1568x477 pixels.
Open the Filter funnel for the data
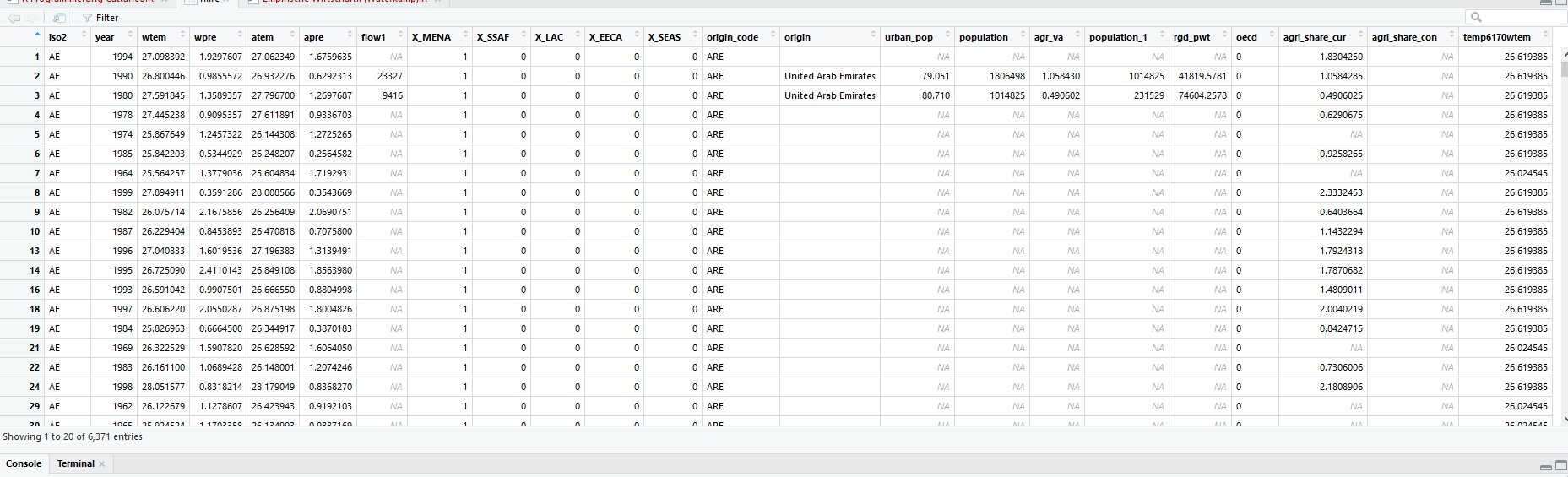coord(100,18)
